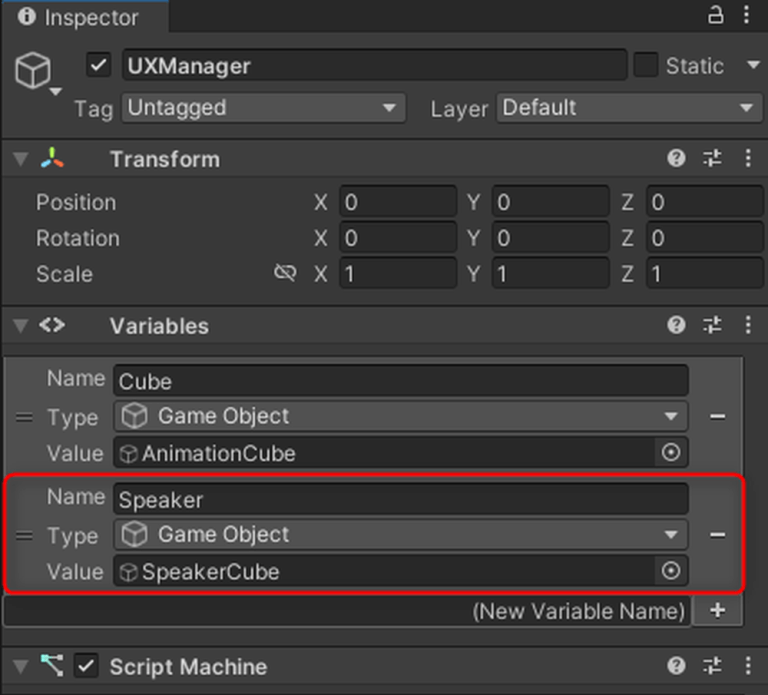Open the Transform component help icon
Viewport: 768px width, 695px height.
click(x=677, y=159)
